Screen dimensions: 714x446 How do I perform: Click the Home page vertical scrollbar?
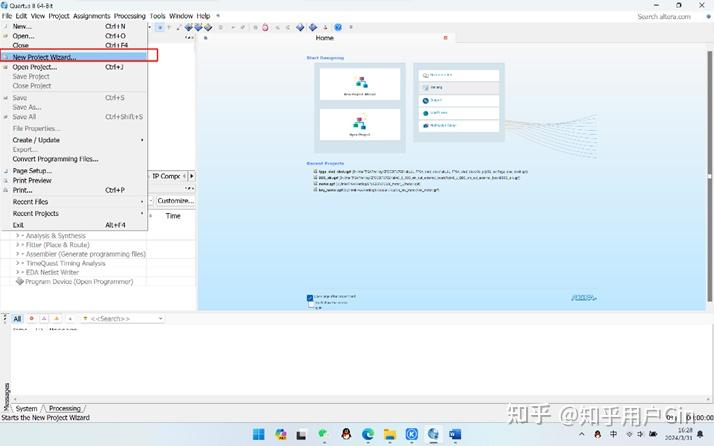coord(709,175)
